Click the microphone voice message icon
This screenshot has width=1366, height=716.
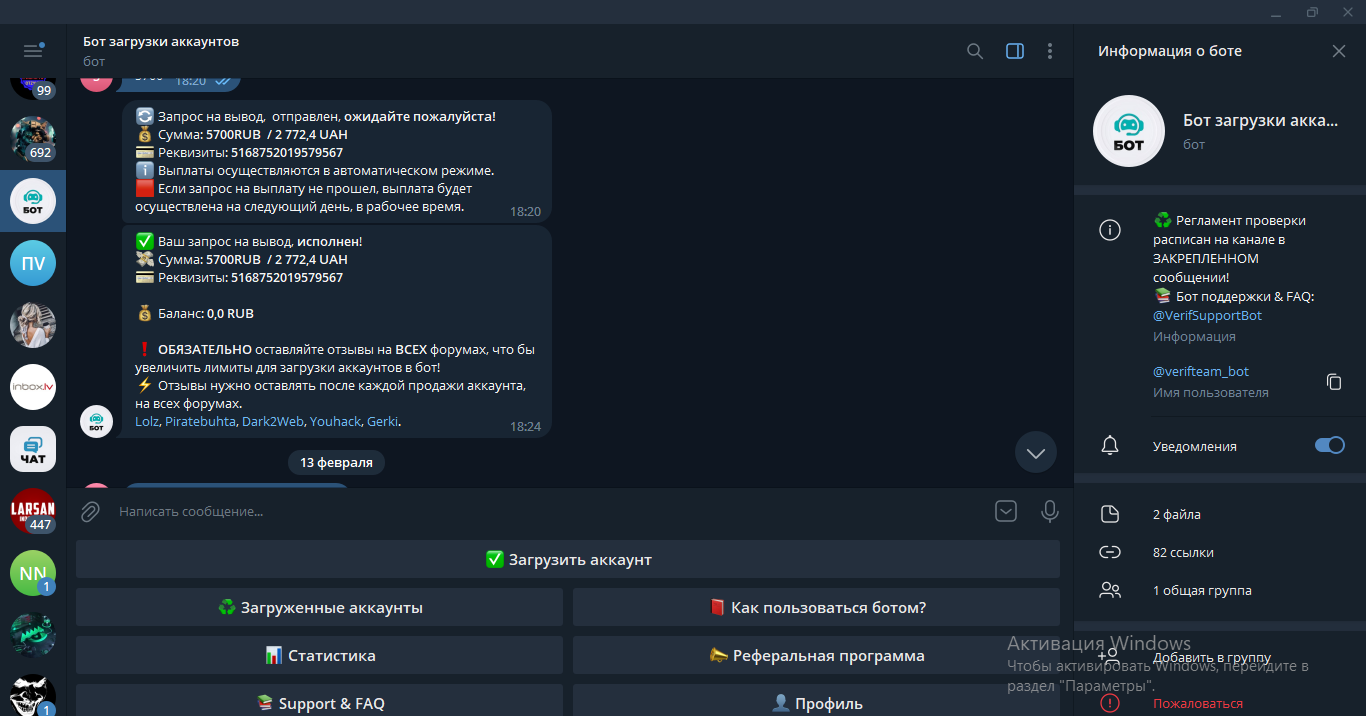click(1050, 512)
